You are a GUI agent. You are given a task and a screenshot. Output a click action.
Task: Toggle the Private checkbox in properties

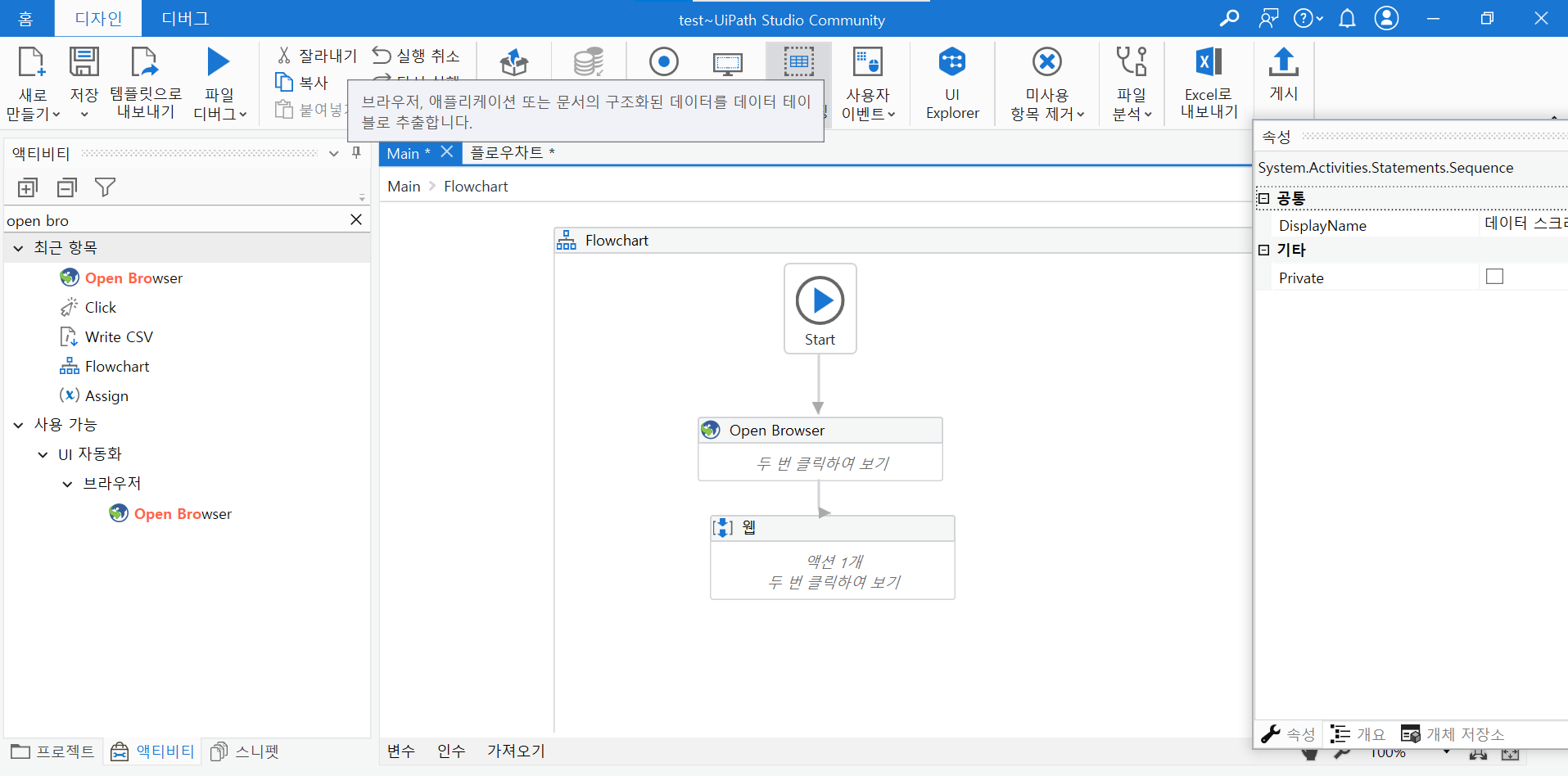(1494, 277)
